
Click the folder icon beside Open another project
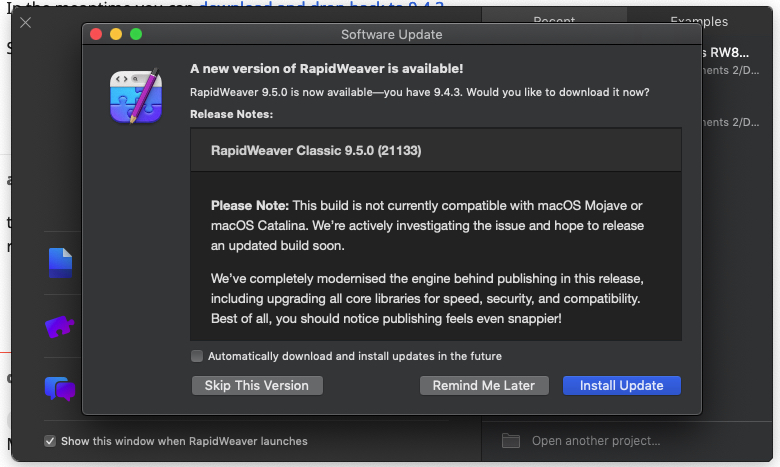tap(511, 441)
